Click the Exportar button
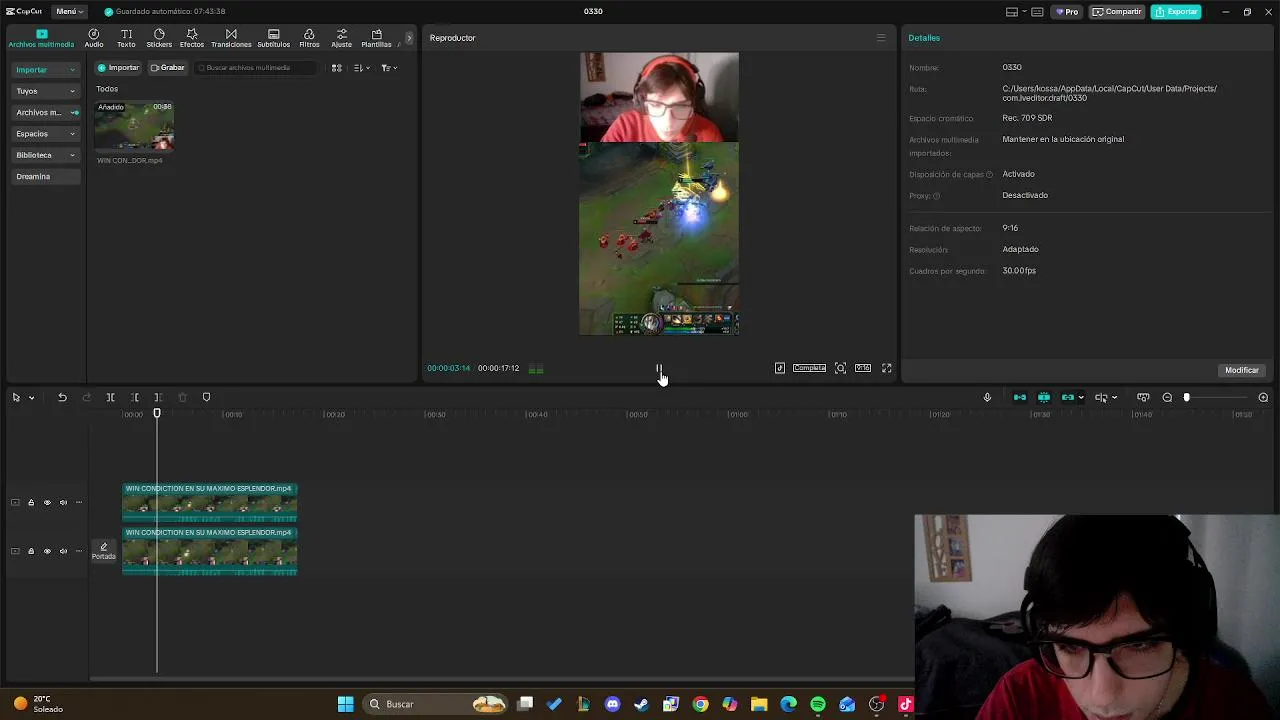 pos(1176,12)
